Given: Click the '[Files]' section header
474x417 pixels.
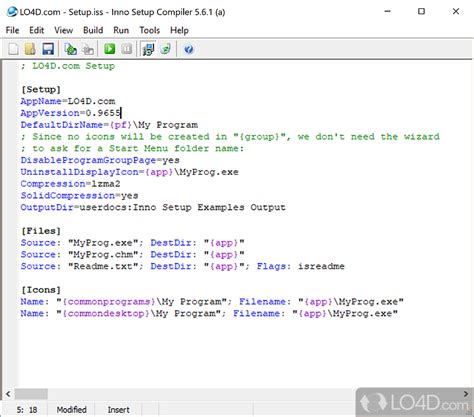Looking at the screenshot, I should (41, 231).
